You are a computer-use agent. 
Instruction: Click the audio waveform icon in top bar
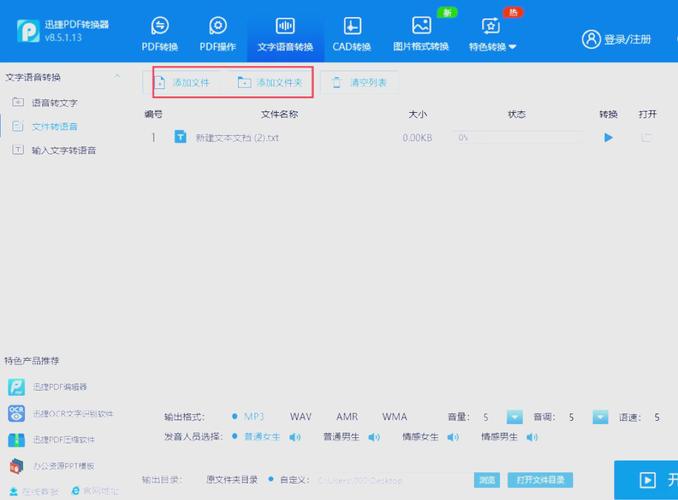tap(285, 26)
